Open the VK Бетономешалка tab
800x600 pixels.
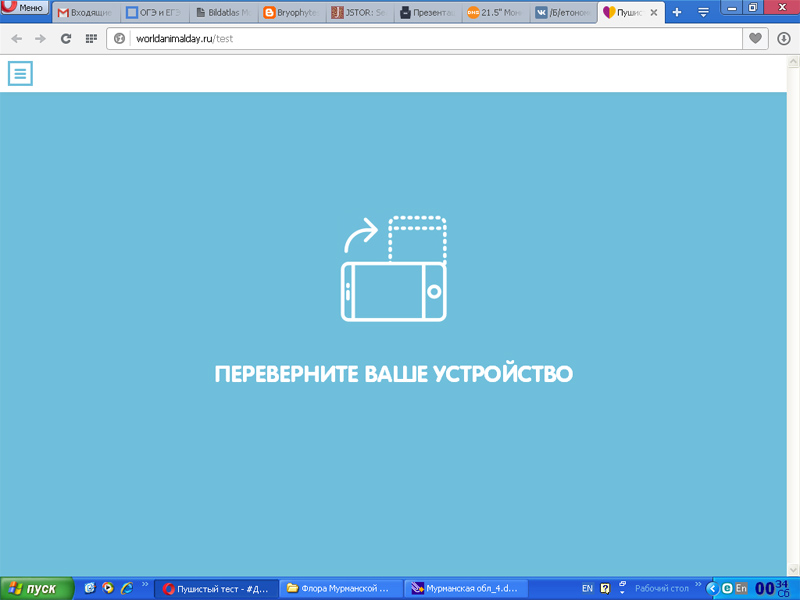[x=565, y=13]
